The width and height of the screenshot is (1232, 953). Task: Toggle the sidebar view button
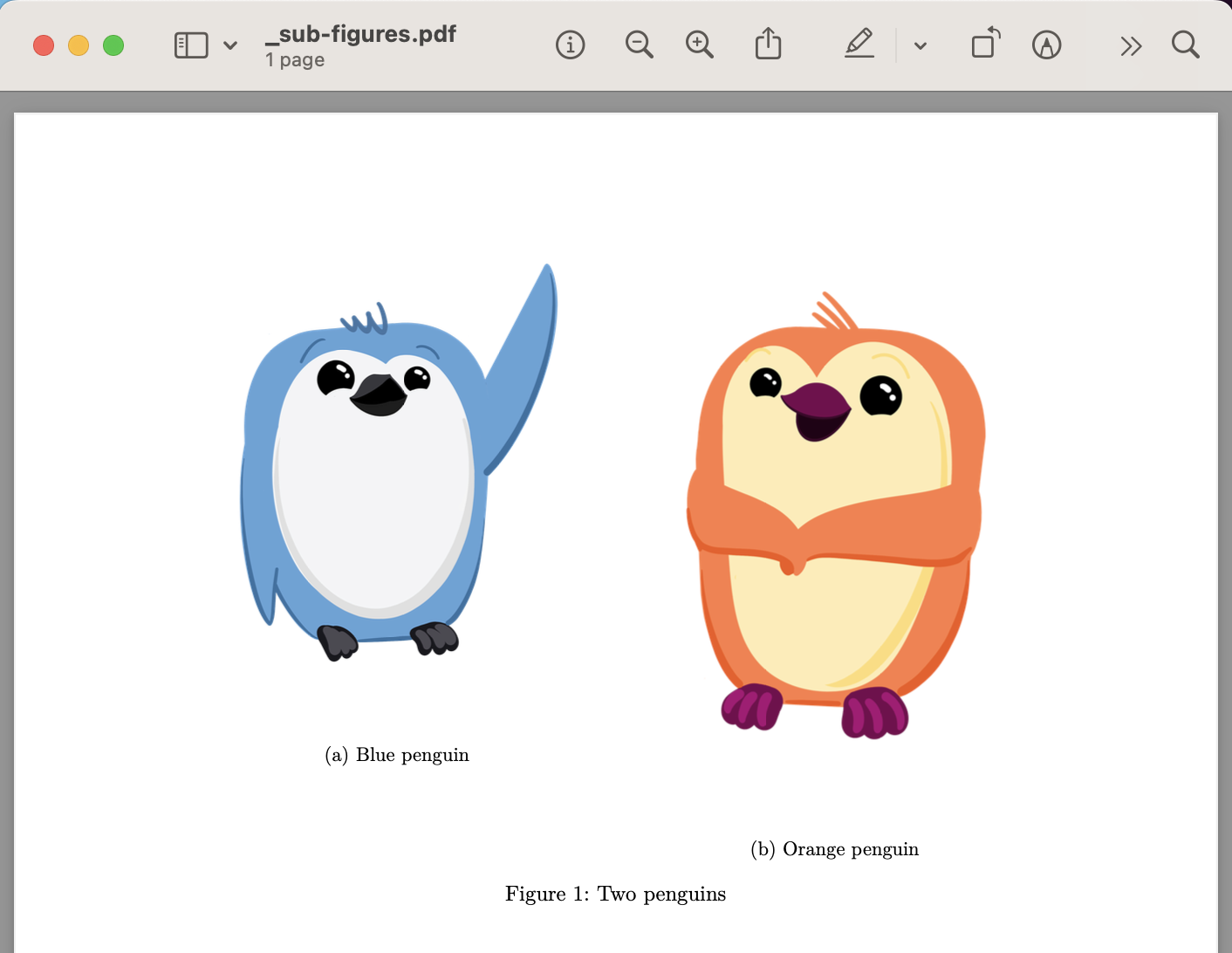(x=191, y=45)
